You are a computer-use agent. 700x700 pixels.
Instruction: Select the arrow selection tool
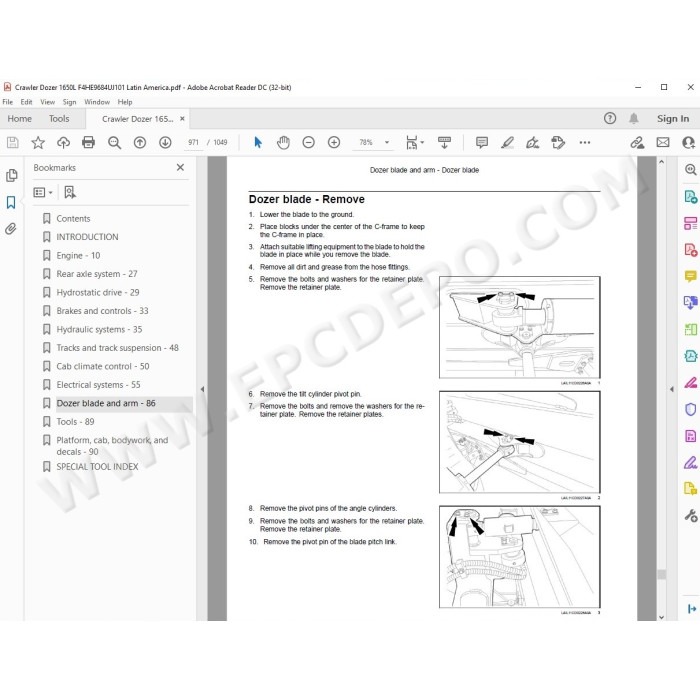(258, 142)
